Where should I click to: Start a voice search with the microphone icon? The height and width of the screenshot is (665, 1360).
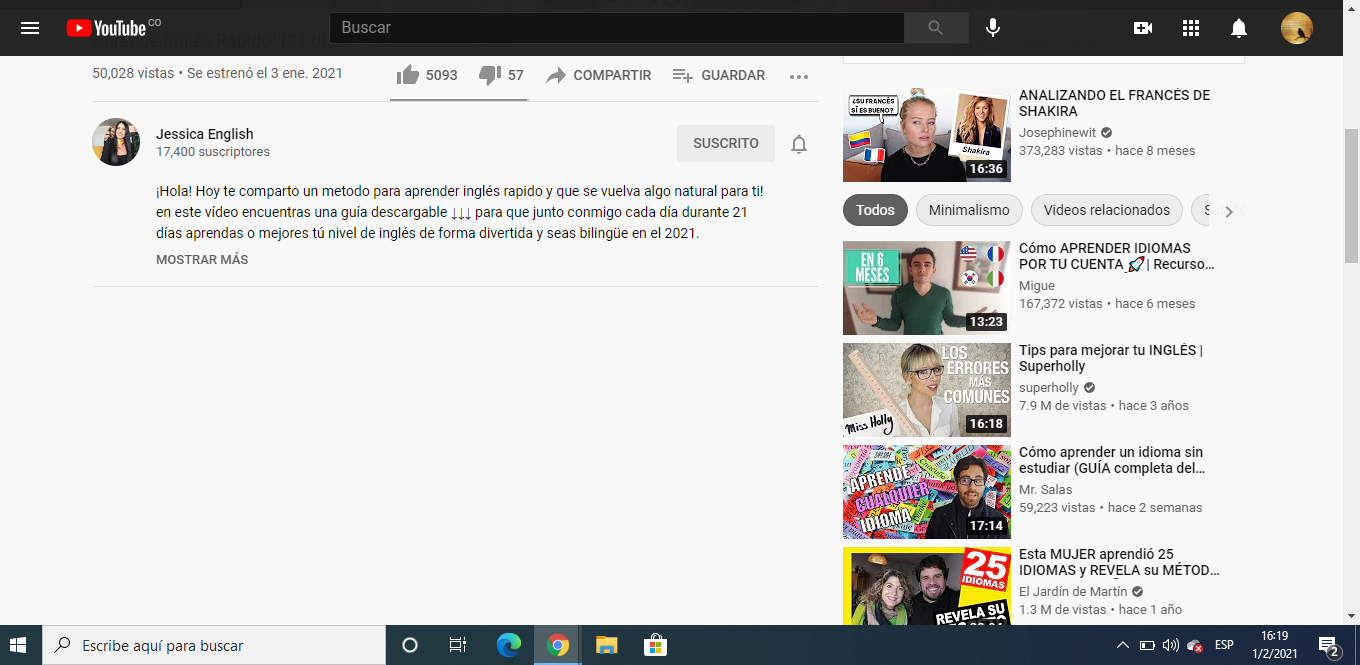coord(992,27)
